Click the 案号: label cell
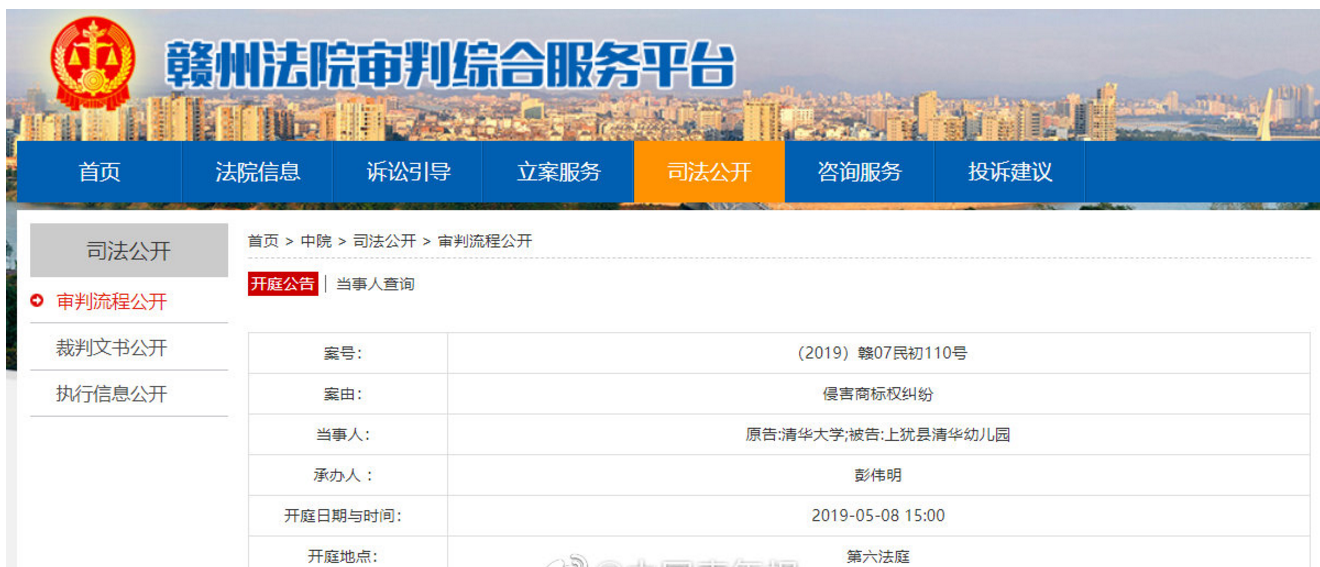Viewport: 1320px width, 567px height. pyautogui.click(x=348, y=353)
